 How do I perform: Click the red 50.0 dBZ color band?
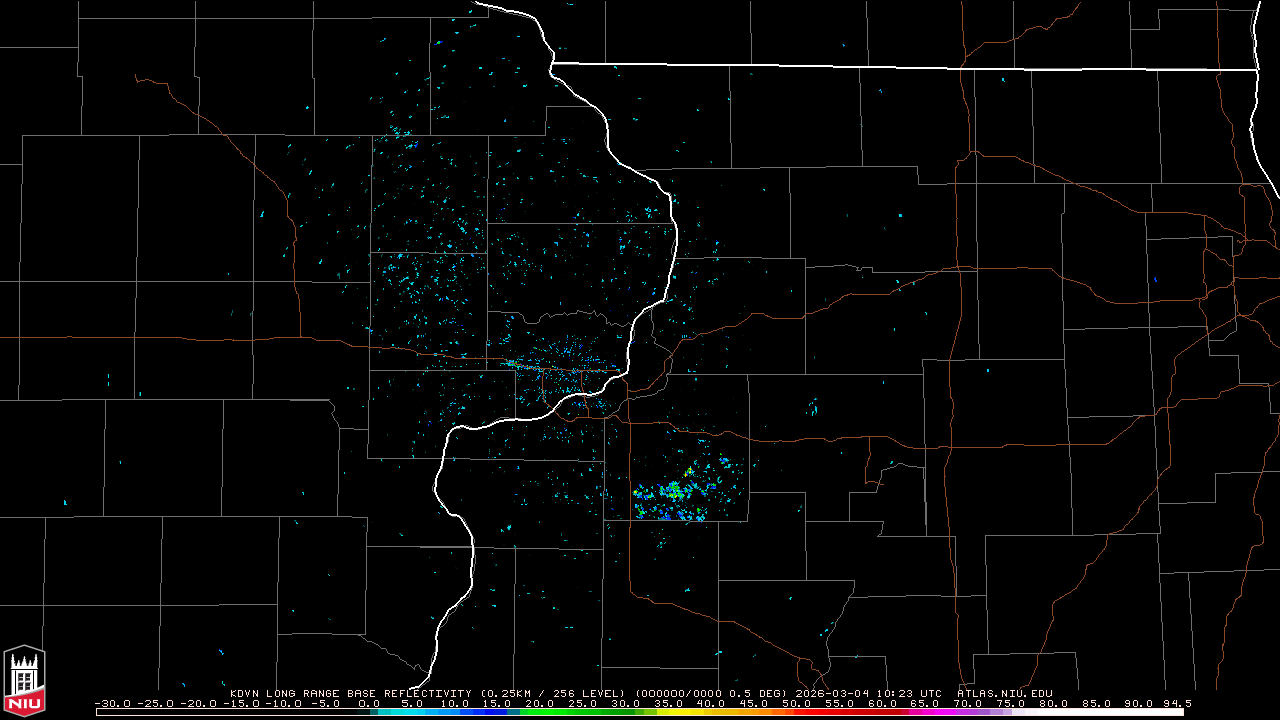click(x=796, y=712)
